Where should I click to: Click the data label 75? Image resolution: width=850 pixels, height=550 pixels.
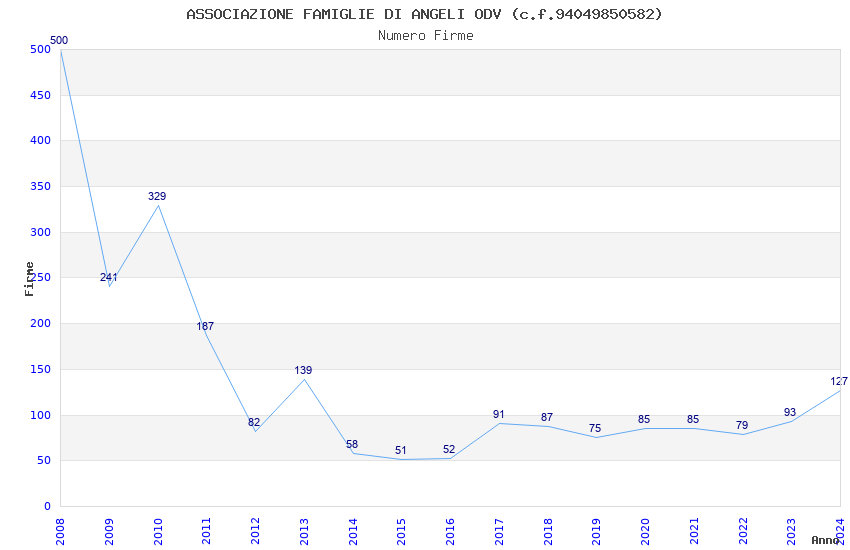click(x=595, y=428)
